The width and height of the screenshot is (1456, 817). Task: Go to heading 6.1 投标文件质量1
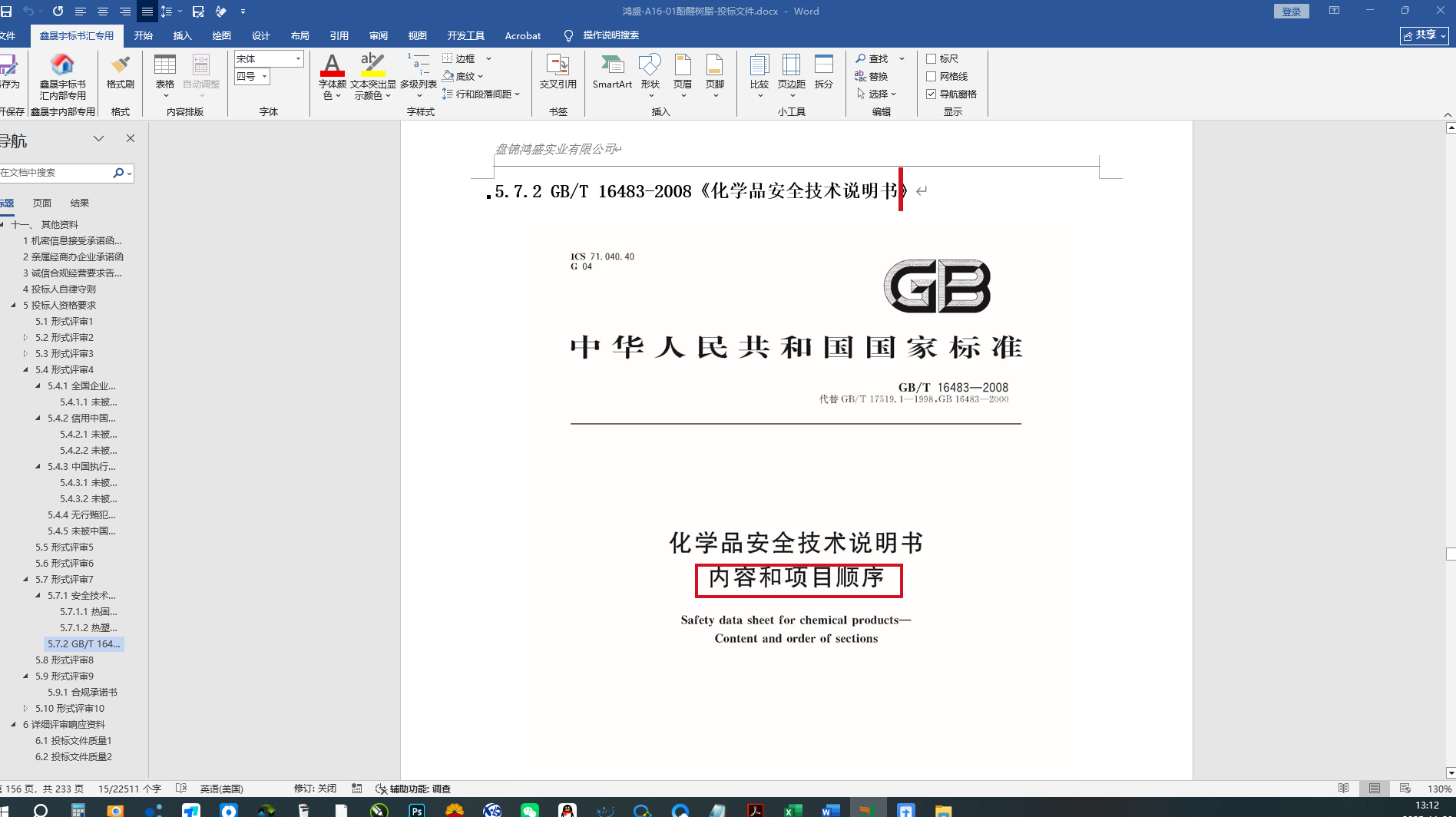click(x=74, y=740)
